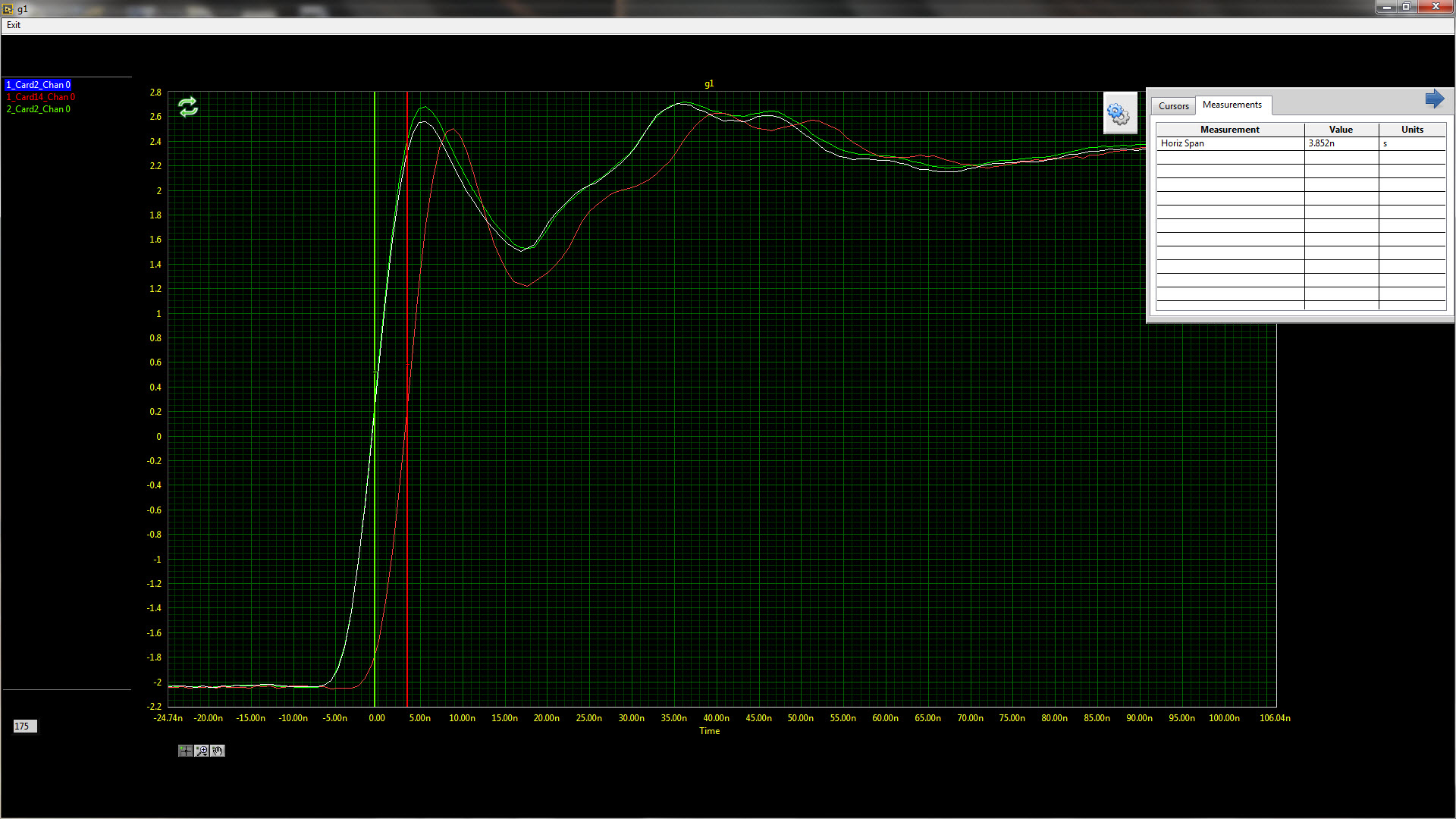Screen dimensions: 1456x819
Task: Click the green refresh arrows icon
Action: tap(188, 107)
